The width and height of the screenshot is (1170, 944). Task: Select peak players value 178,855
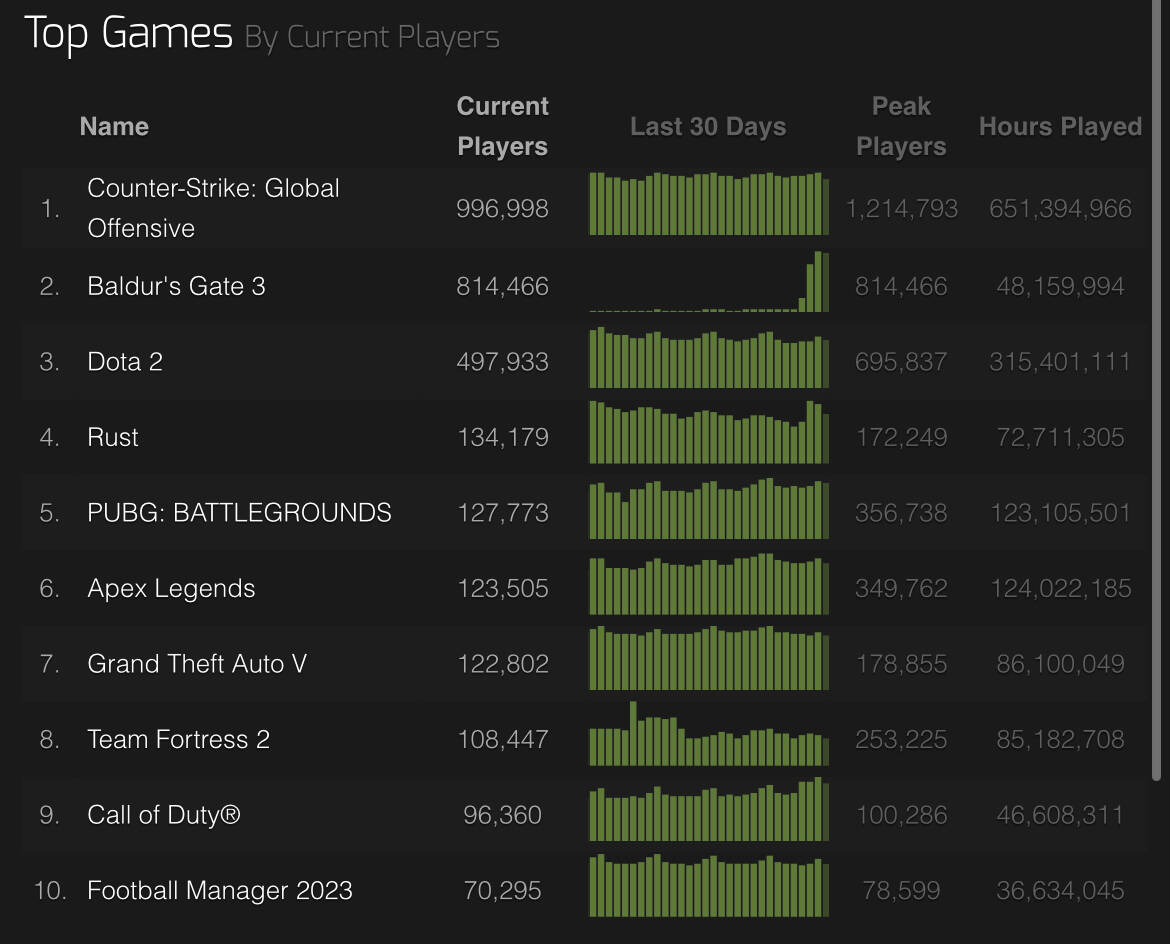pyautogui.click(x=901, y=664)
